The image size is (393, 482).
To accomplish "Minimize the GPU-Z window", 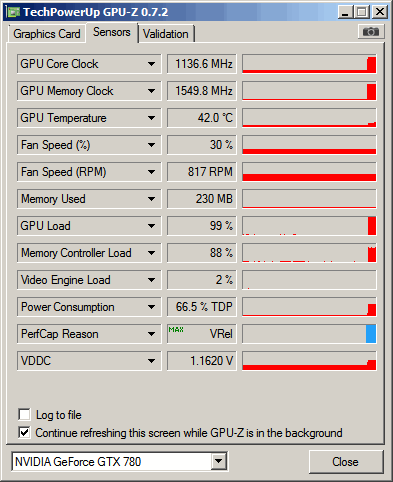I will tap(346, 12).
